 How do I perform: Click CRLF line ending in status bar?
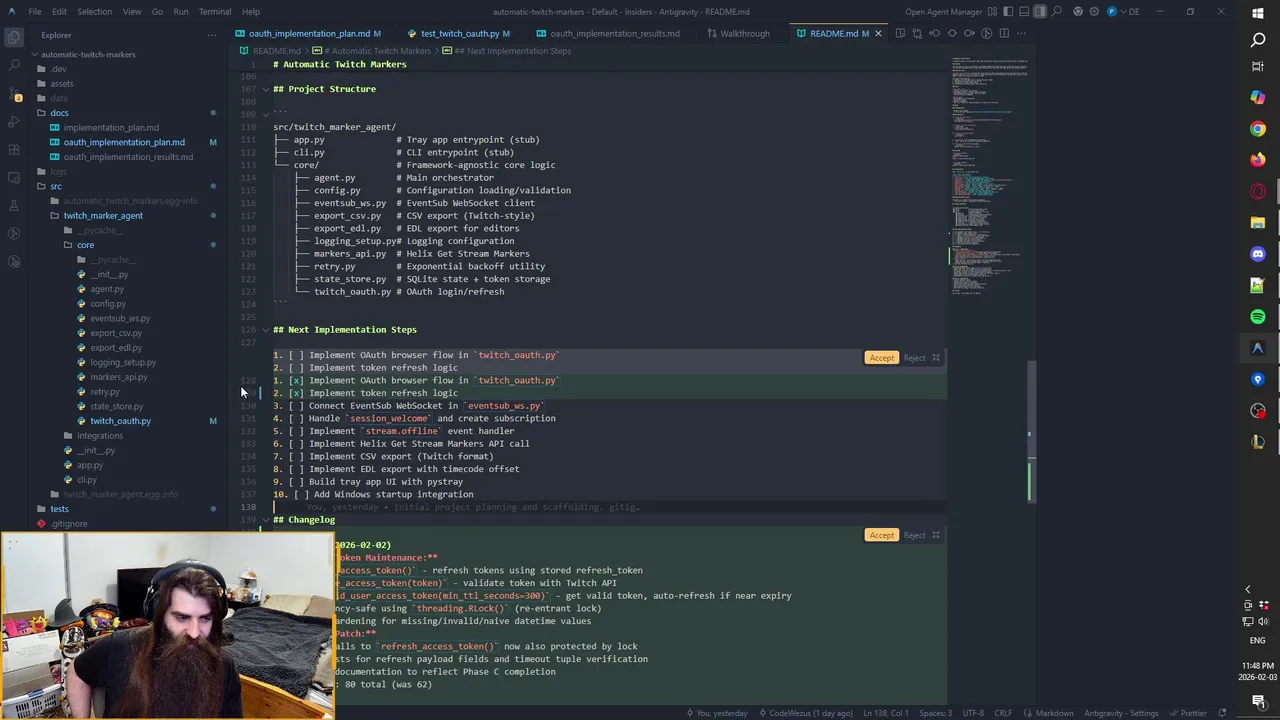1002,713
